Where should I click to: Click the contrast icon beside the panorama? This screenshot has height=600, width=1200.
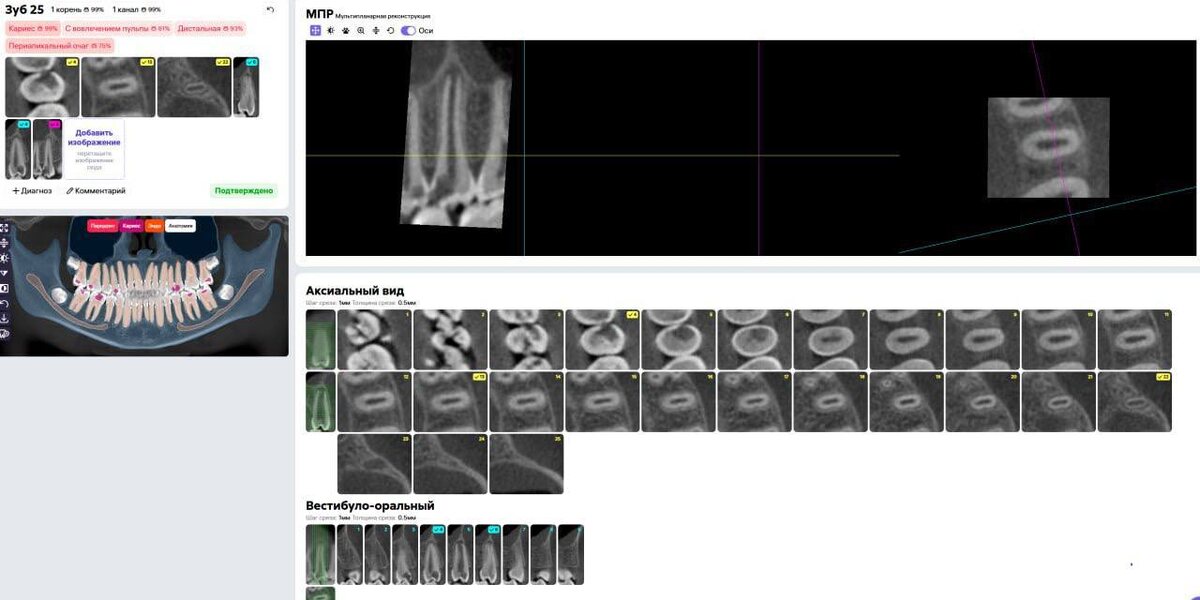point(4,288)
